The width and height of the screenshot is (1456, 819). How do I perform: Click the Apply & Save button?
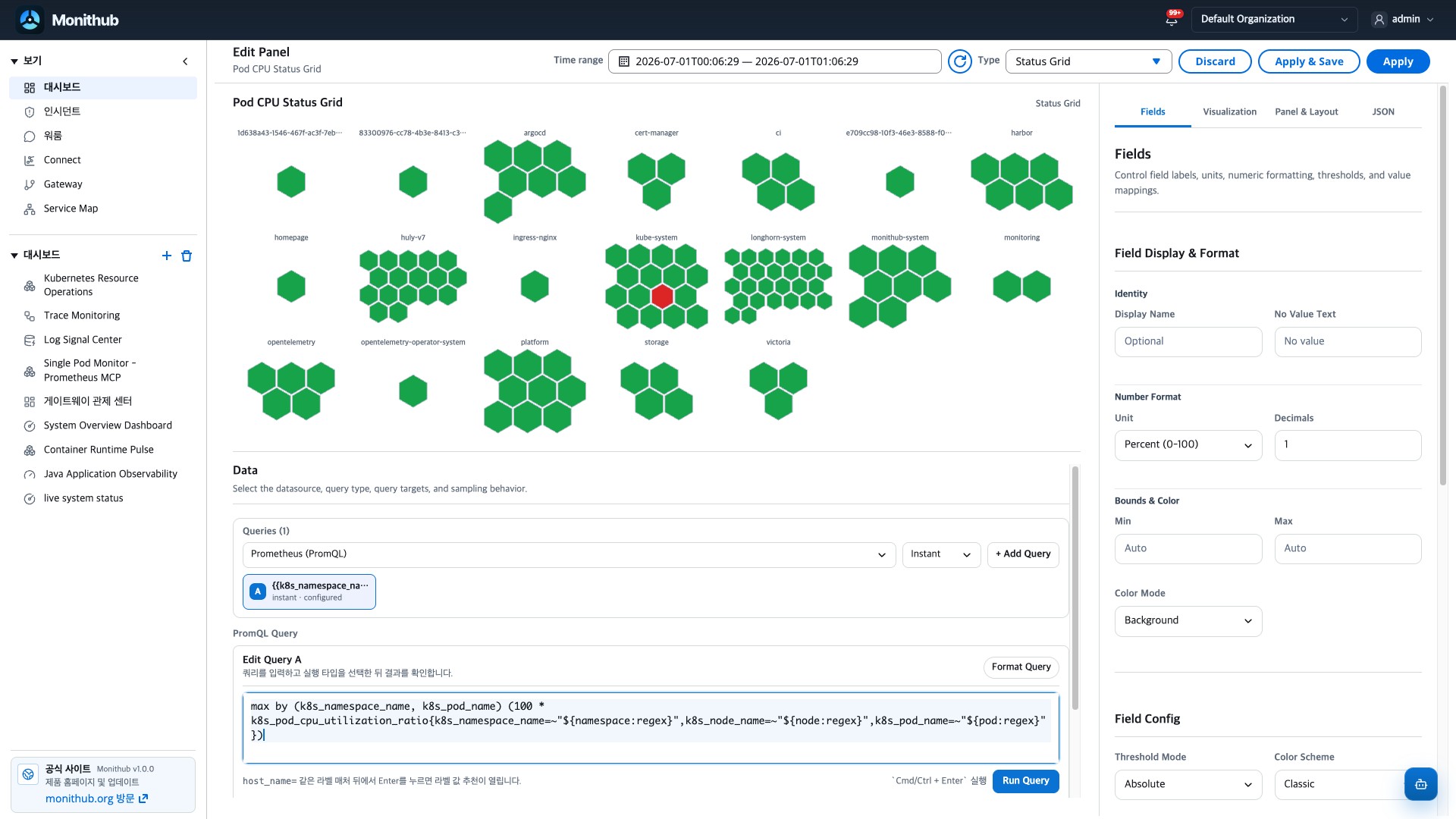[x=1309, y=61]
